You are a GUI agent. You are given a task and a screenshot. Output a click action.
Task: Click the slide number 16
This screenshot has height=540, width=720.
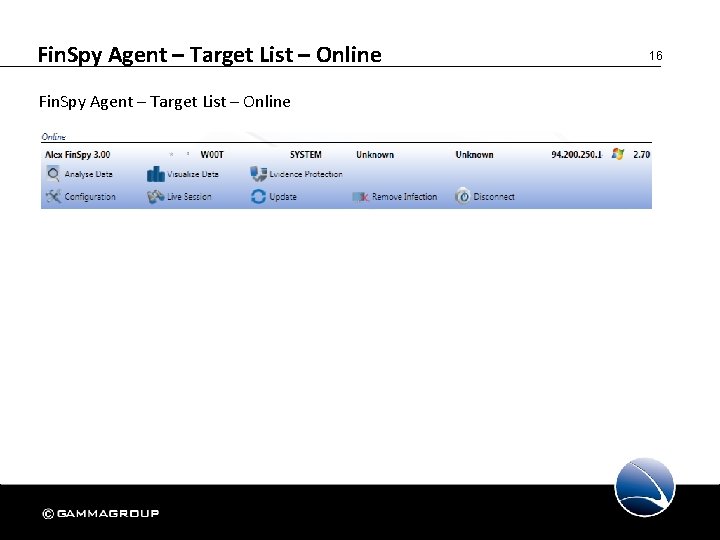[x=656, y=56]
